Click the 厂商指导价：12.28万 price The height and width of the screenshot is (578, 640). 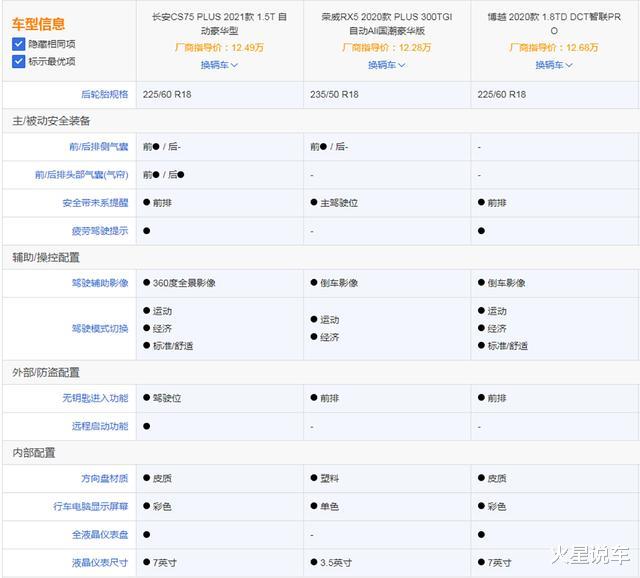387,48
